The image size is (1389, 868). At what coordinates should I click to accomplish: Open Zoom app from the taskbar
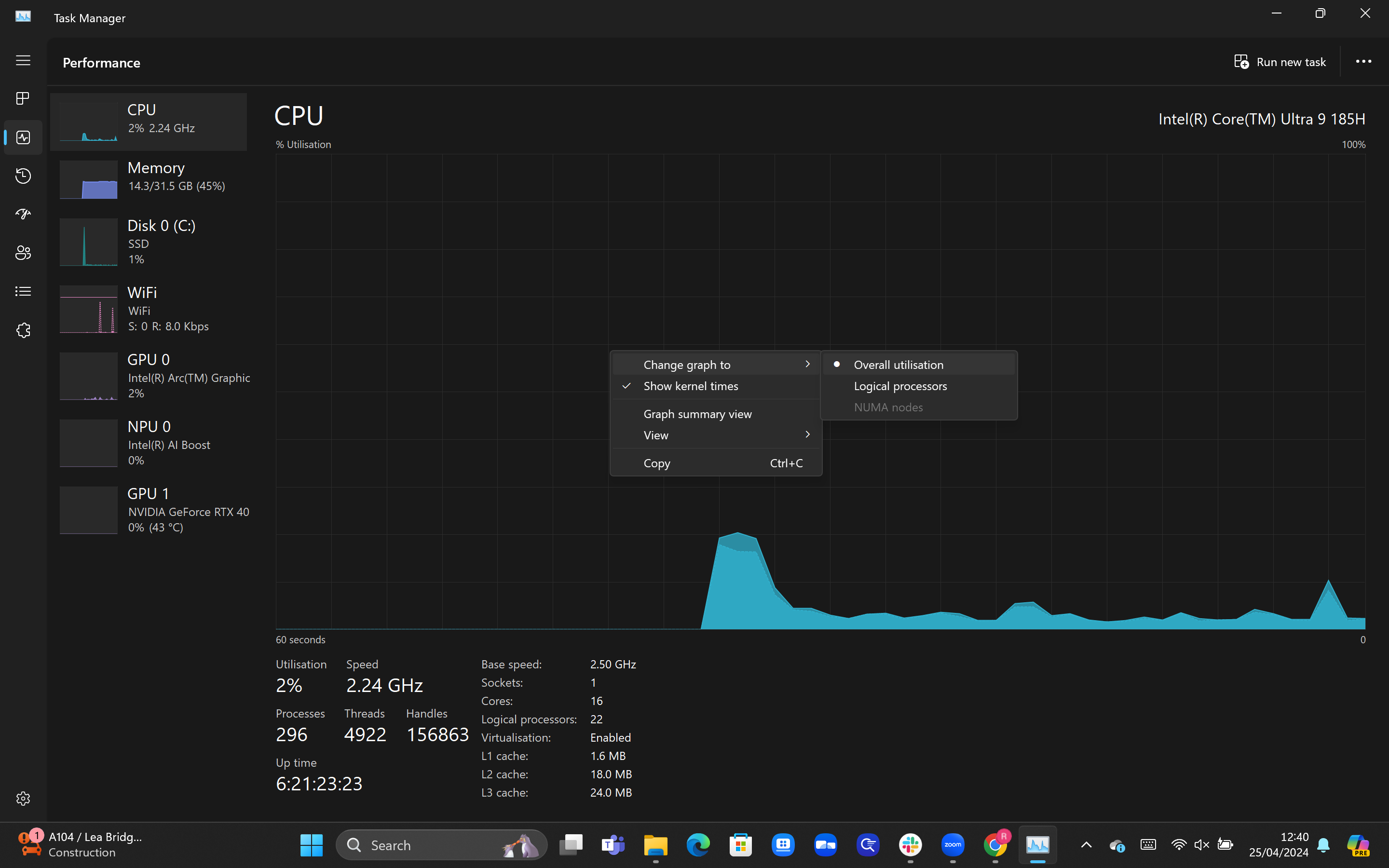click(x=953, y=845)
